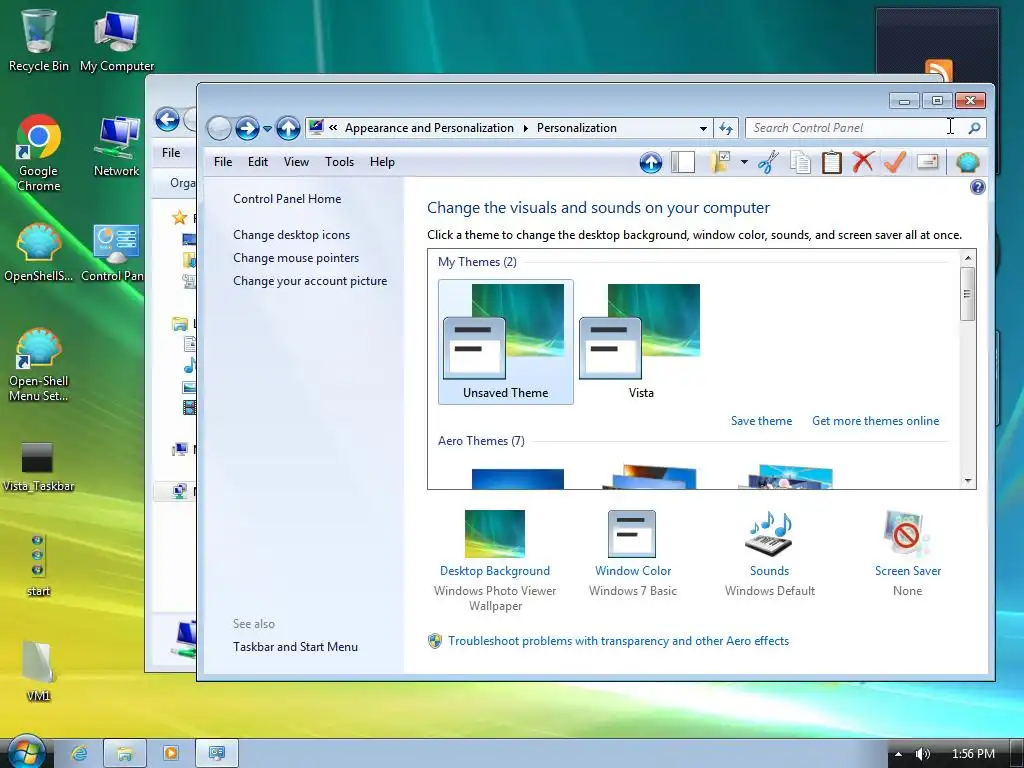Screen dimensions: 1024x768
Task: Click the Up toolbar icon beside Help menu
Action: pyautogui.click(x=650, y=162)
